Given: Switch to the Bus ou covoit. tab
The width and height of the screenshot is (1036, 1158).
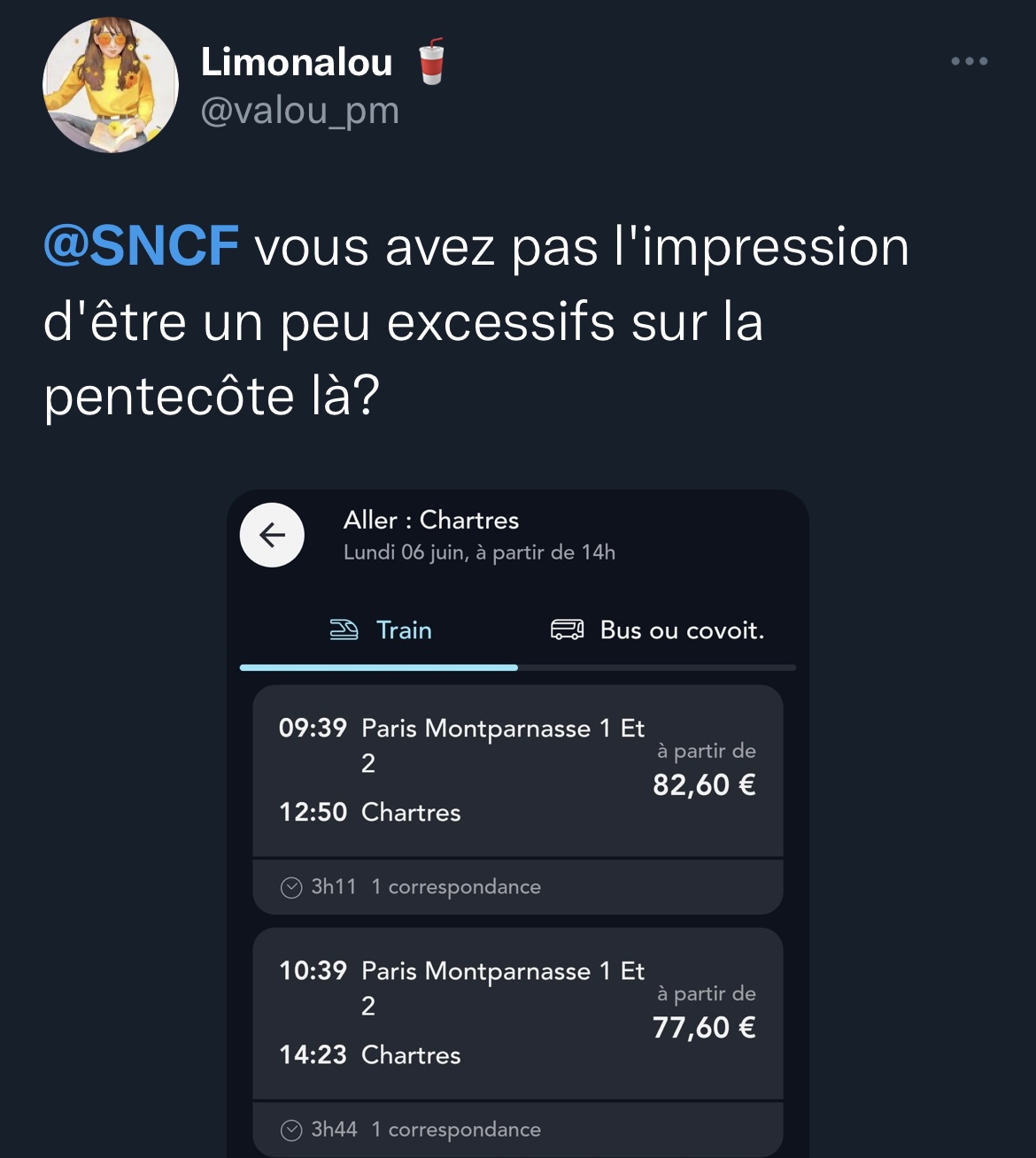Looking at the screenshot, I should (x=681, y=629).
